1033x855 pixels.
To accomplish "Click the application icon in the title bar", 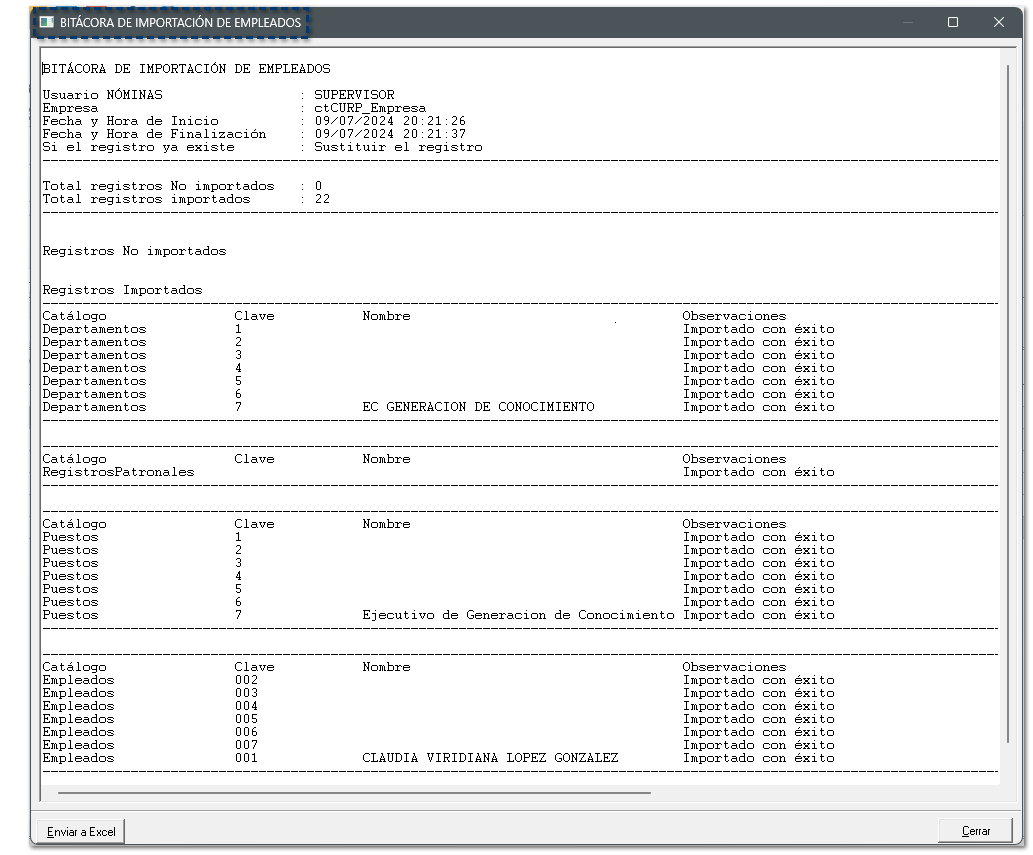I will pyautogui.click(x=45, y=22).
